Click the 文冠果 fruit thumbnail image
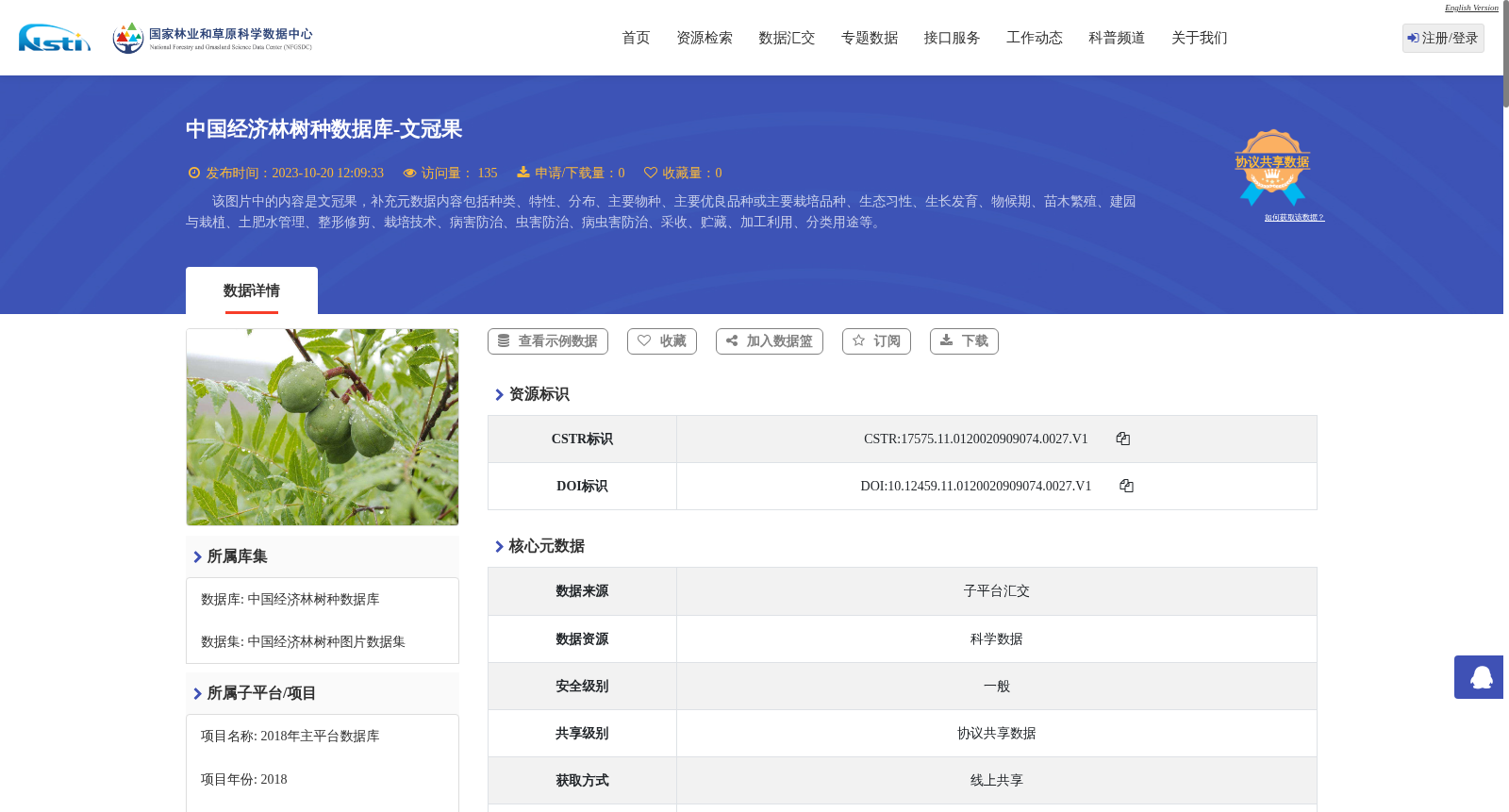 [x=323, y=427]
